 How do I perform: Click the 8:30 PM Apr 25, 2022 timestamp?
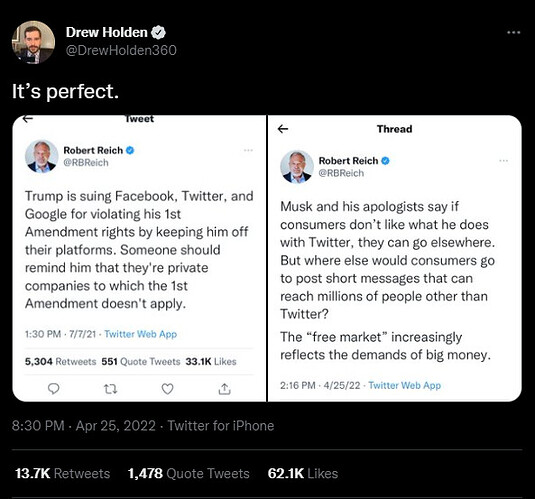(84, 426)
